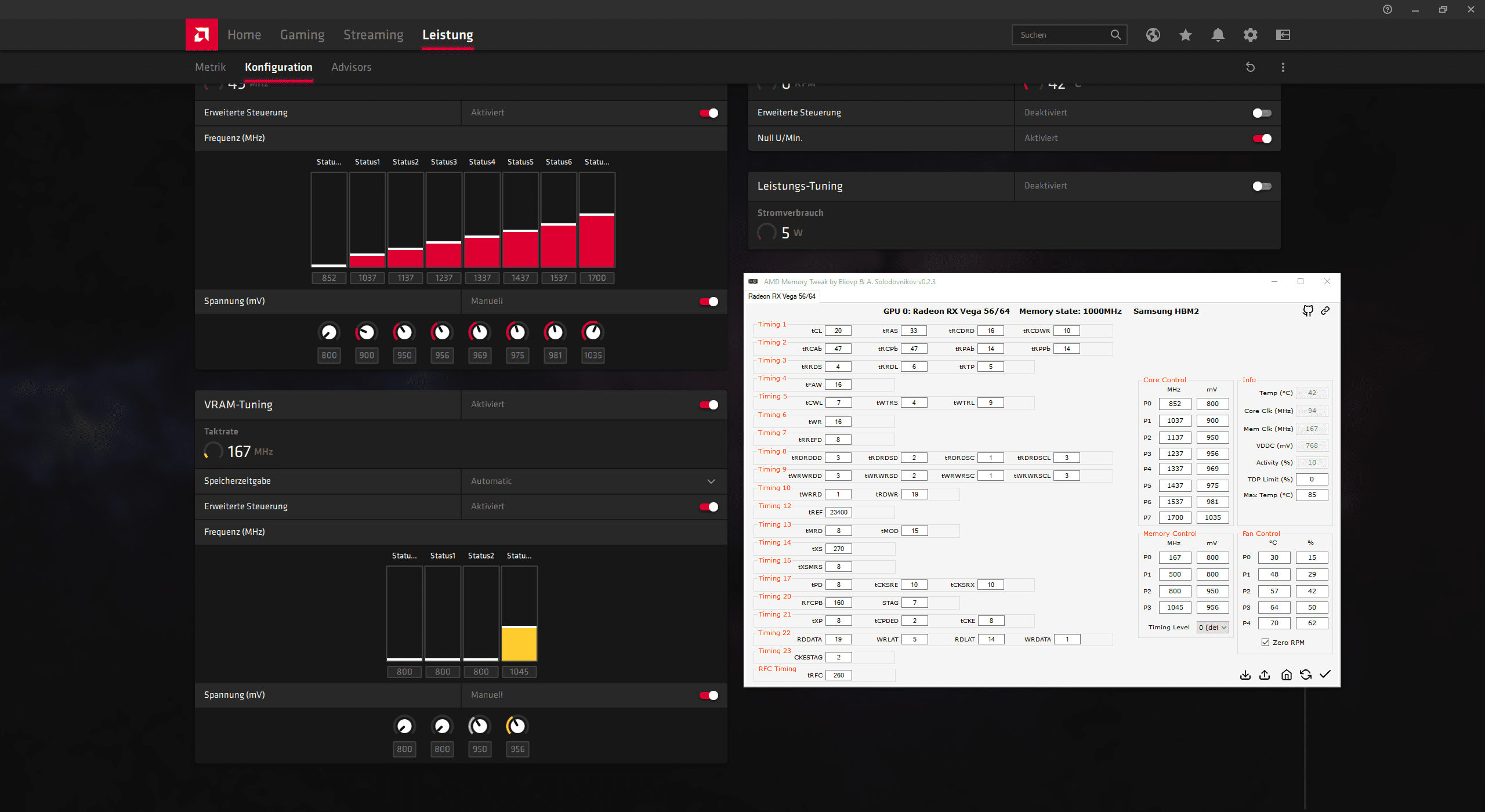Open favorites star icon
1485x812 pixels.
point(1186,35)
